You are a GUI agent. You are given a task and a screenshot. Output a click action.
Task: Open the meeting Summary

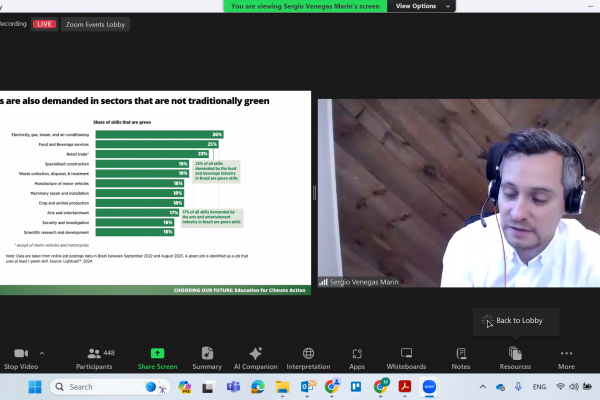[207, 353]
